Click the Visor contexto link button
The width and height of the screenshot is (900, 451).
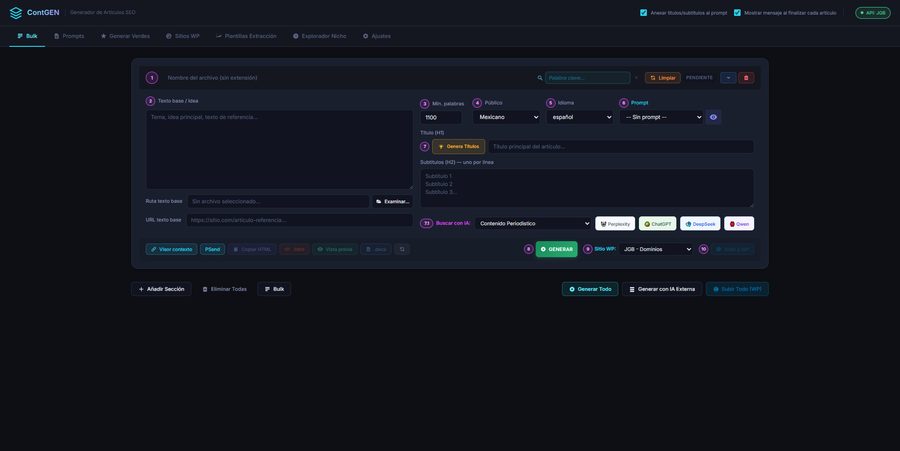pyautogui.click(x=172, y=249)
